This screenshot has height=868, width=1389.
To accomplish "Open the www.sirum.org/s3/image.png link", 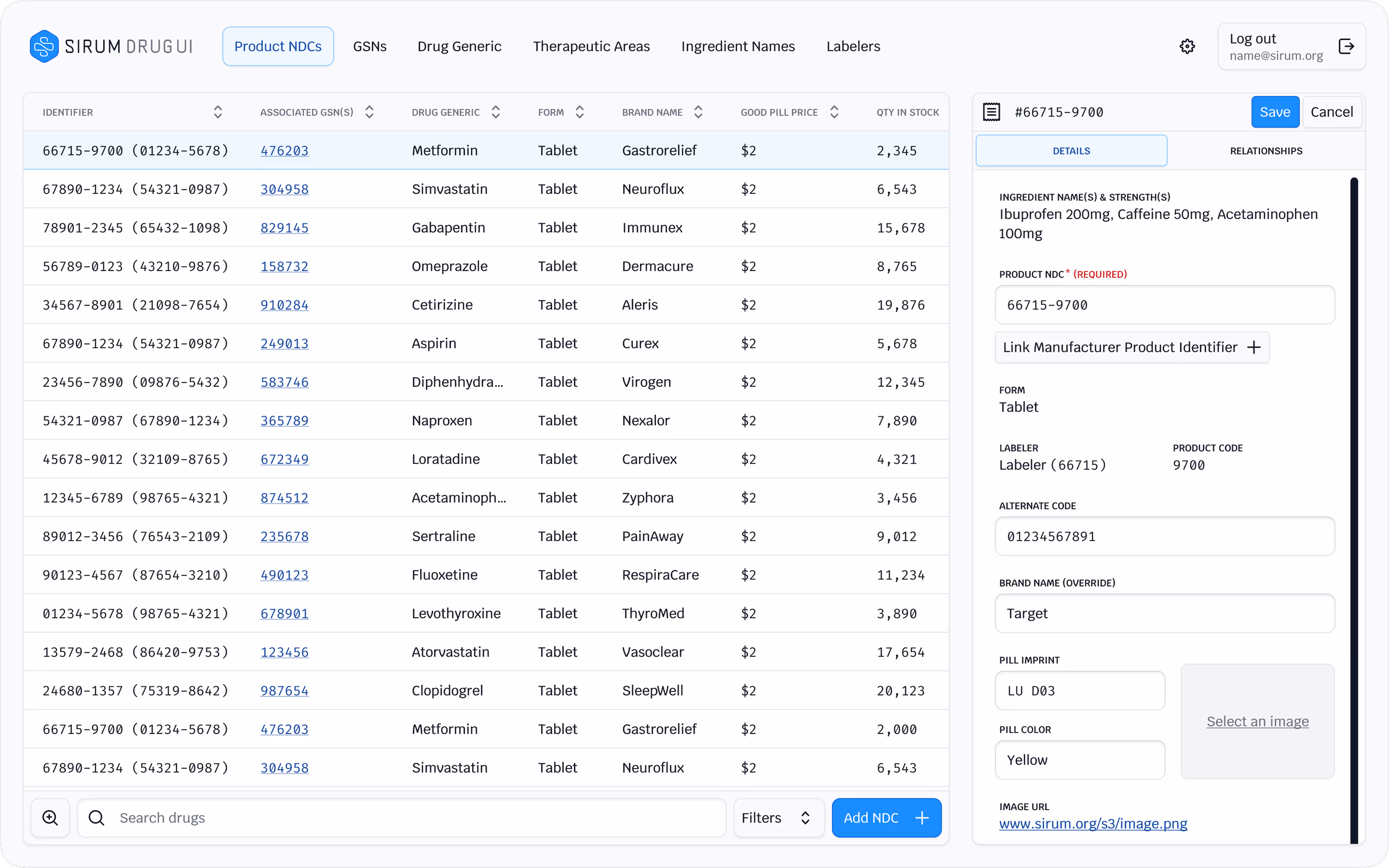I will tap(1093, 823).
